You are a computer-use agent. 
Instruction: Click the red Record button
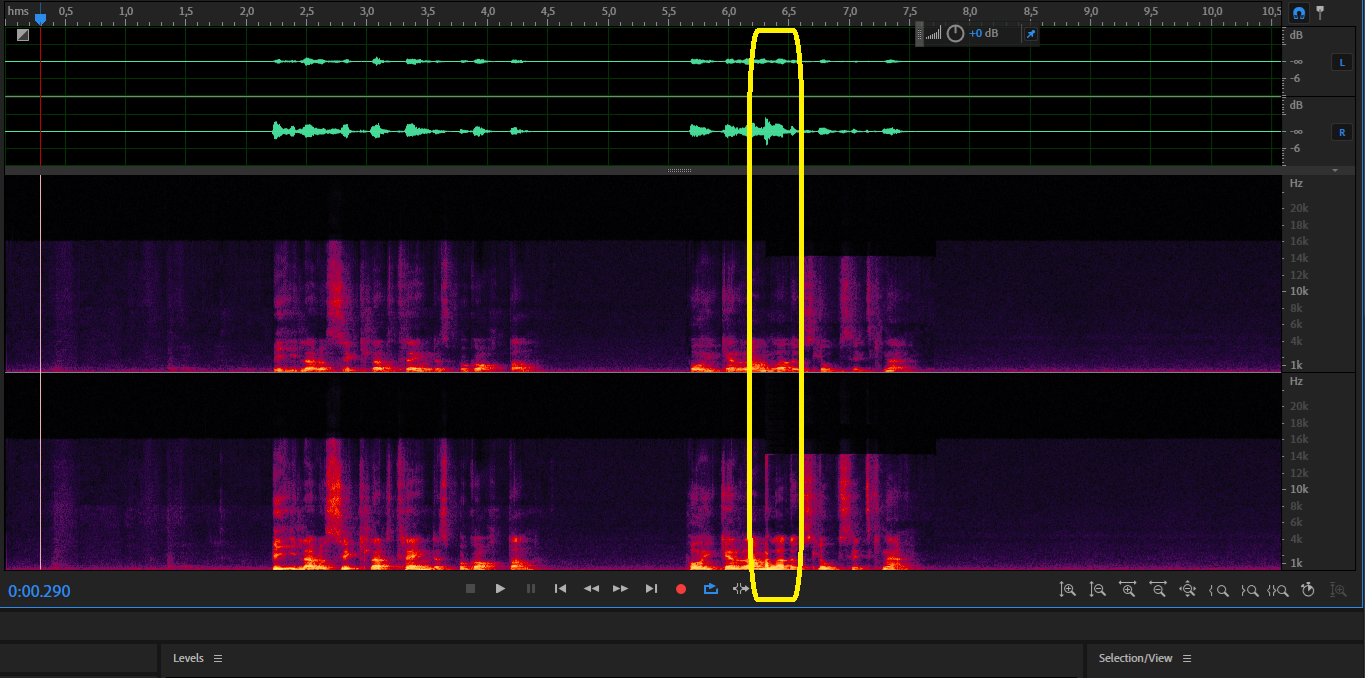681,589
